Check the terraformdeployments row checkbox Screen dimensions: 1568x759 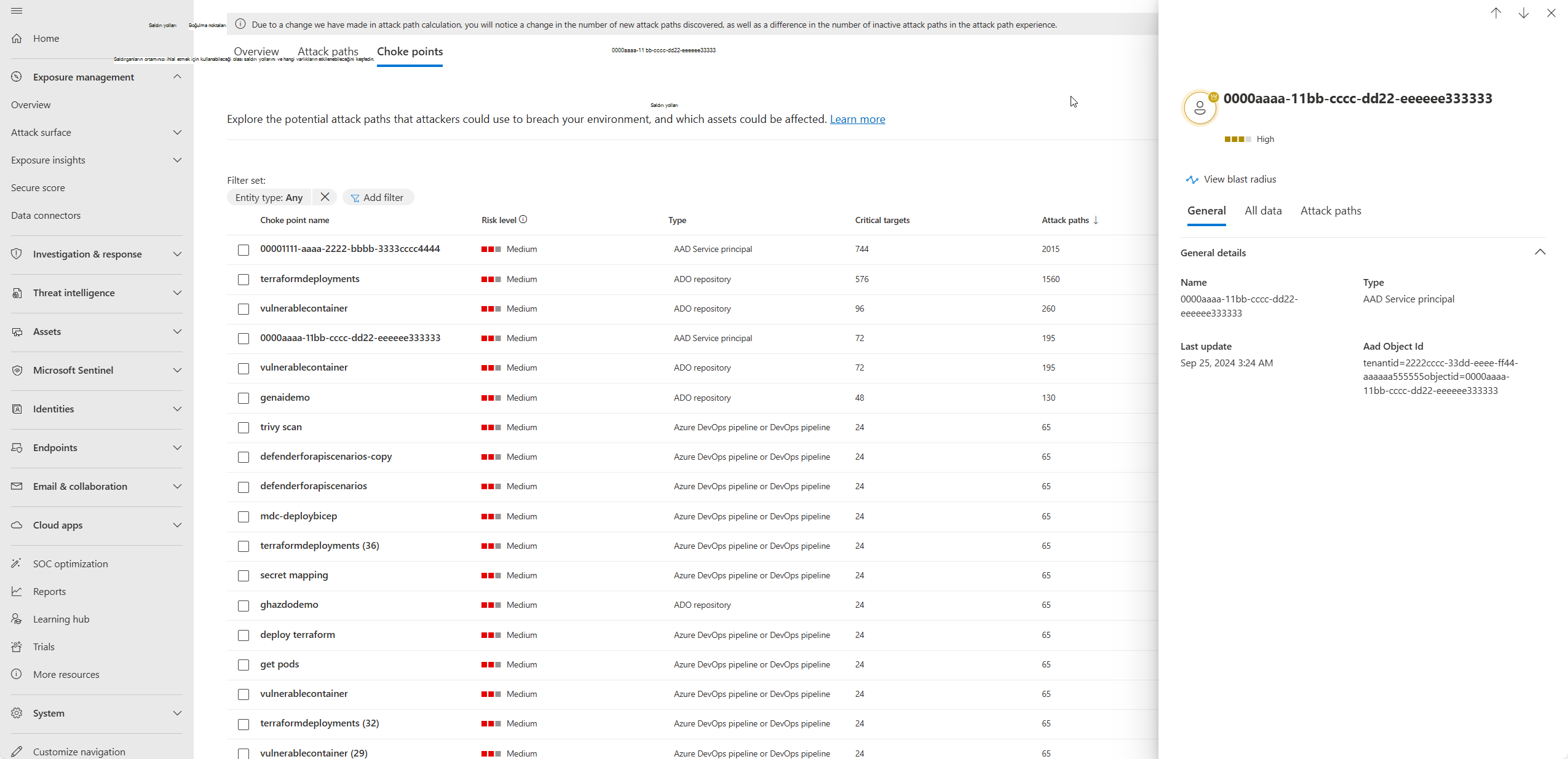244,280
